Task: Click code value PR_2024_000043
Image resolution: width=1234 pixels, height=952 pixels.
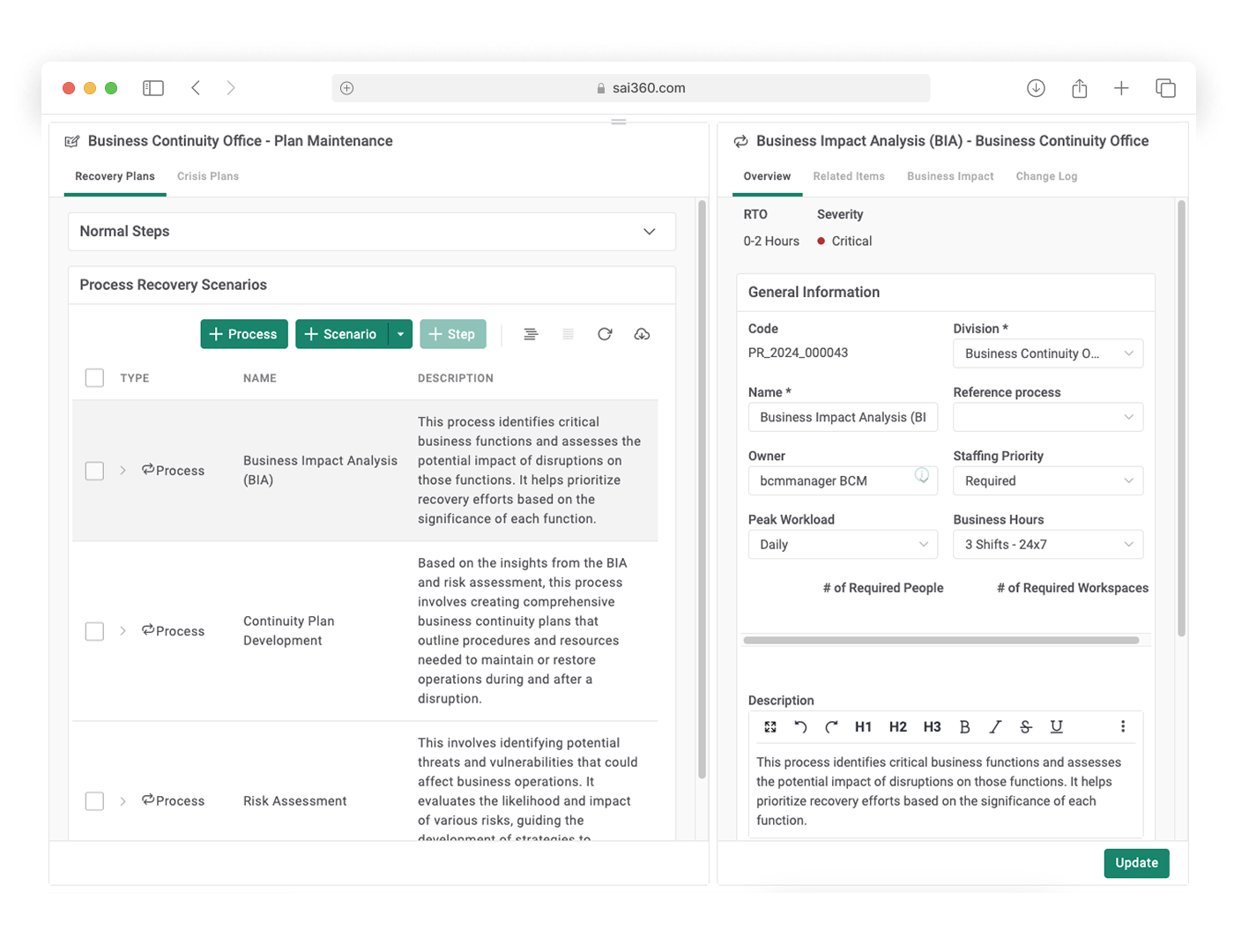Action: coord(799,353)
